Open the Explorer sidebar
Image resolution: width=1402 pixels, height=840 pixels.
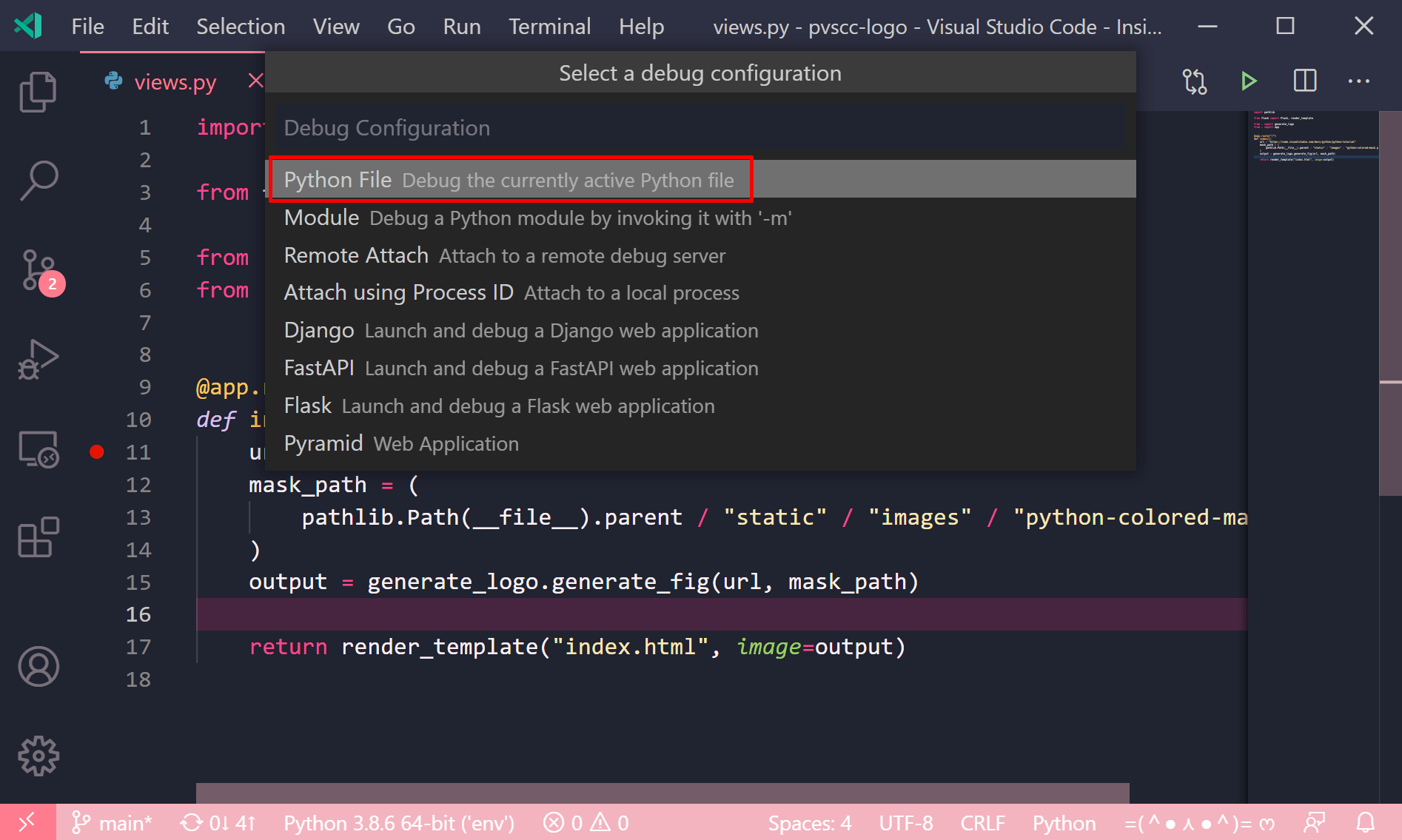[x=38, y=91]
